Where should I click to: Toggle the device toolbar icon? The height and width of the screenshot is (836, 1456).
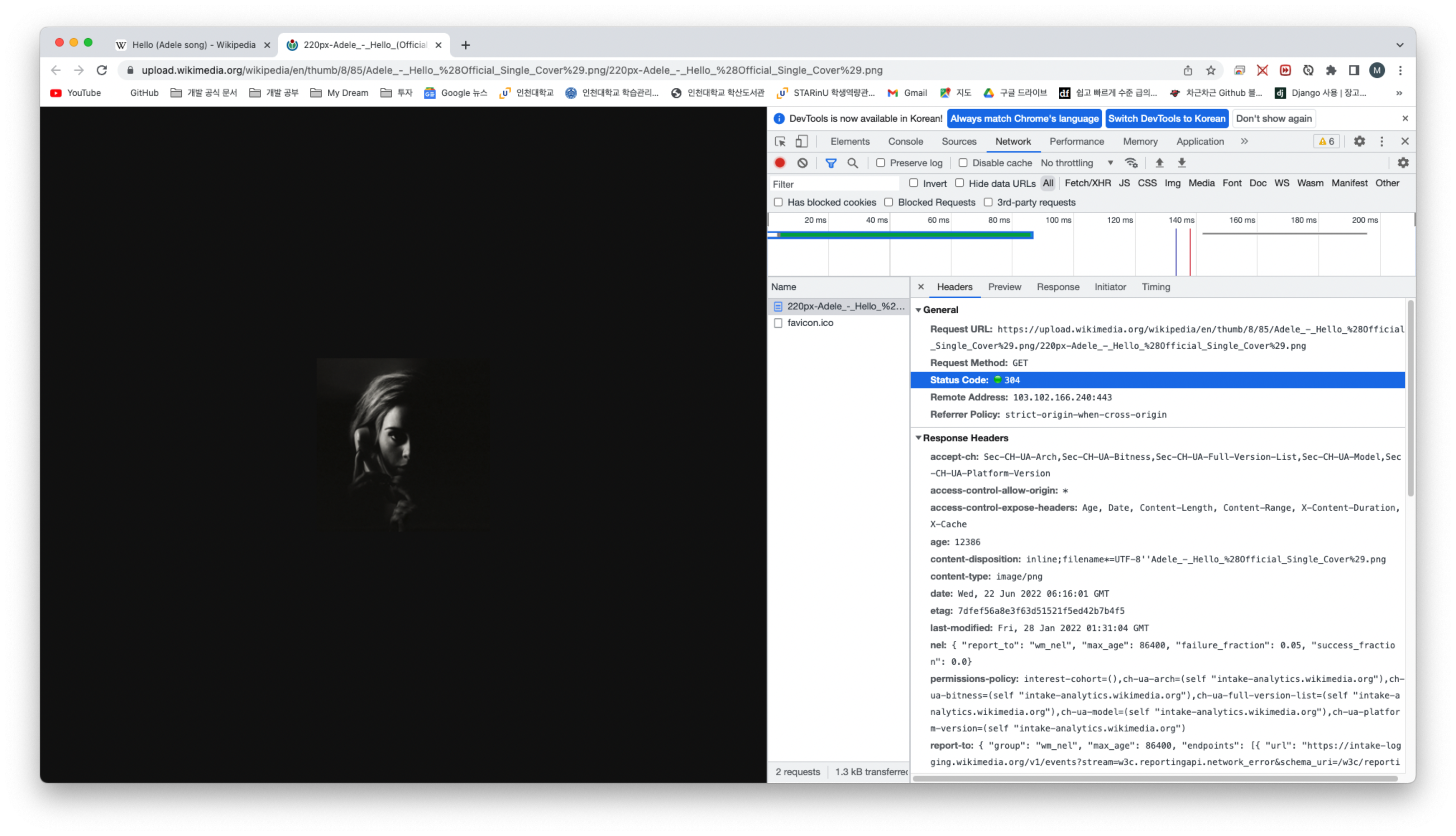(801, 141)
